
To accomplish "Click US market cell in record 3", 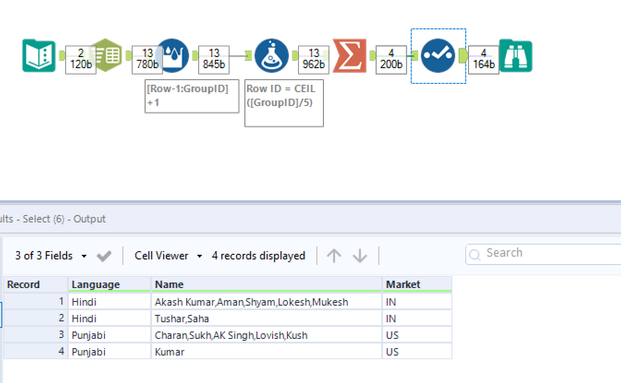I will tap(417, 335).
